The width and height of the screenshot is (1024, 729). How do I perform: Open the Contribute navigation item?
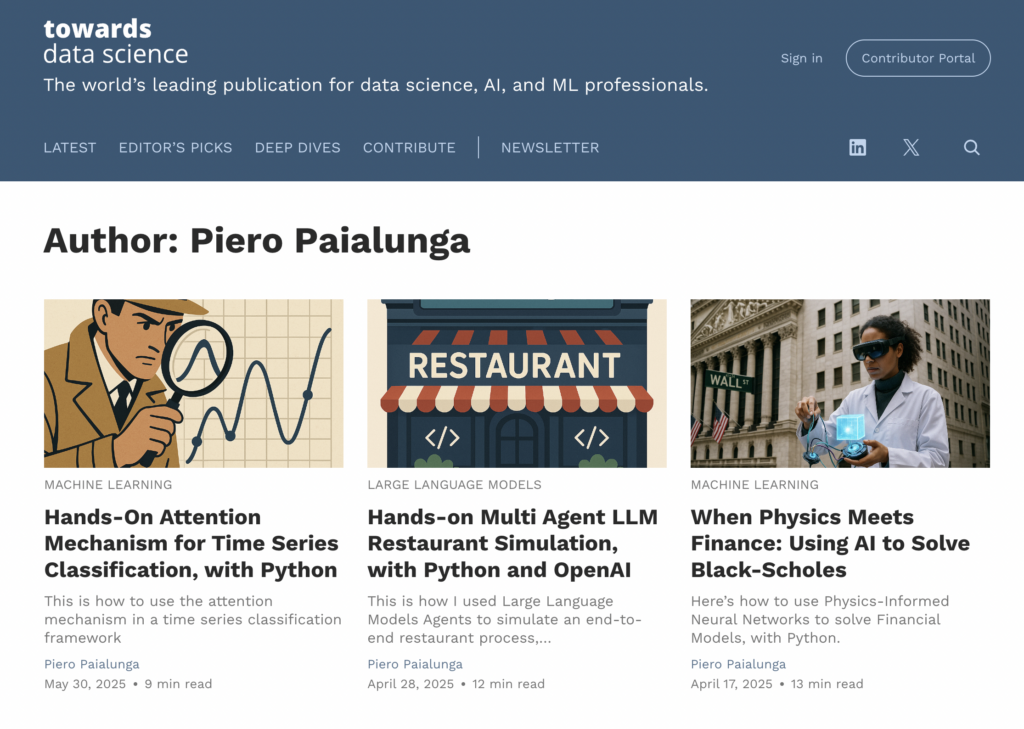click(409, 147)
